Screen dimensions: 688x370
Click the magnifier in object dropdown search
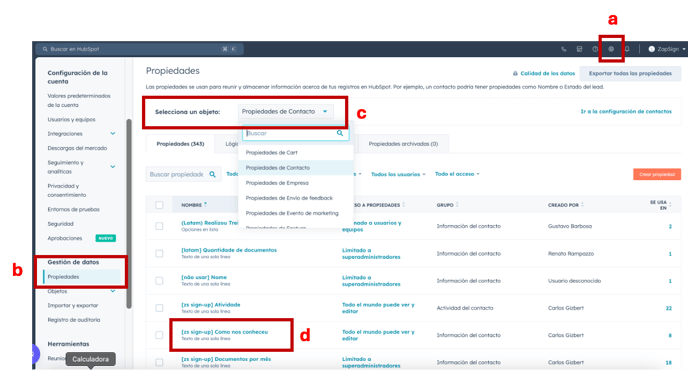340,133
